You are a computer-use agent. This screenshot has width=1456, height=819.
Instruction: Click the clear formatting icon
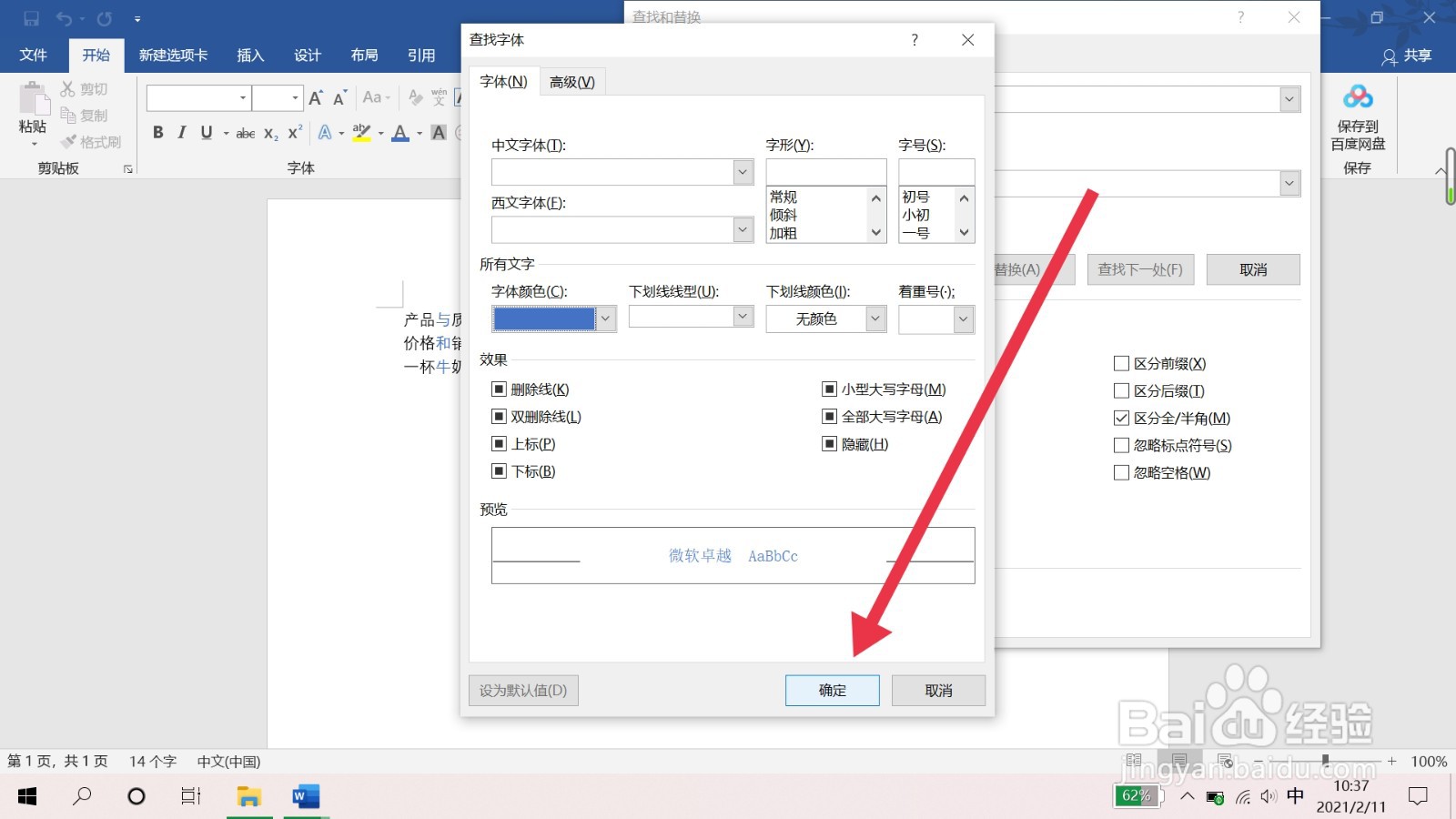(416, 97)
